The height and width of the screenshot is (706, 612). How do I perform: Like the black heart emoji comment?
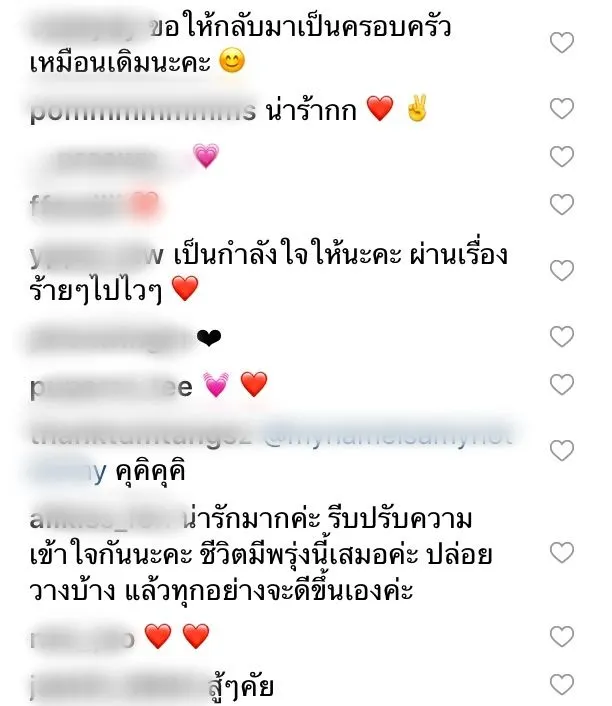coord(562,337)
